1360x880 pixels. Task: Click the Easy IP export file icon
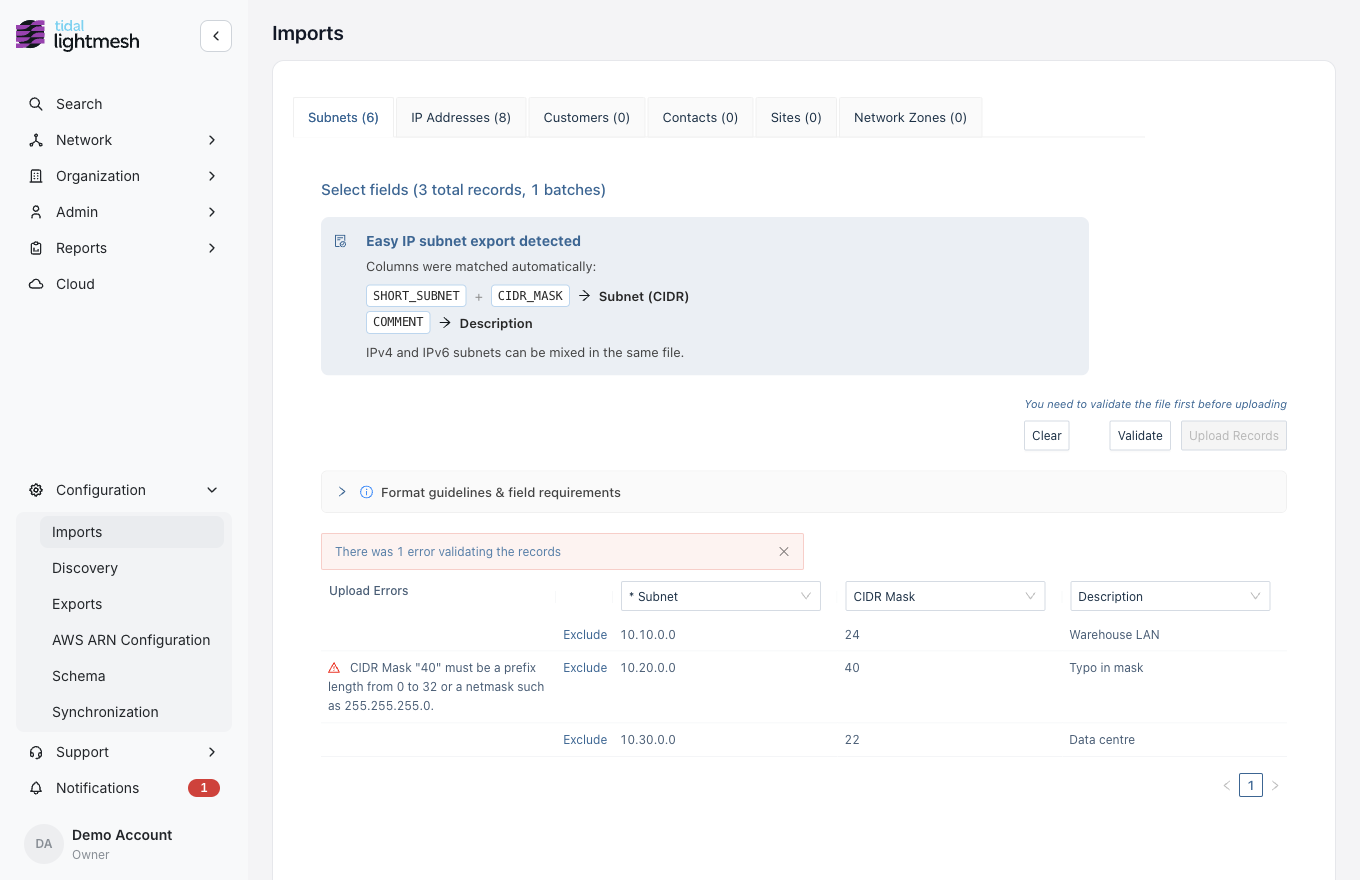[341, 241]
